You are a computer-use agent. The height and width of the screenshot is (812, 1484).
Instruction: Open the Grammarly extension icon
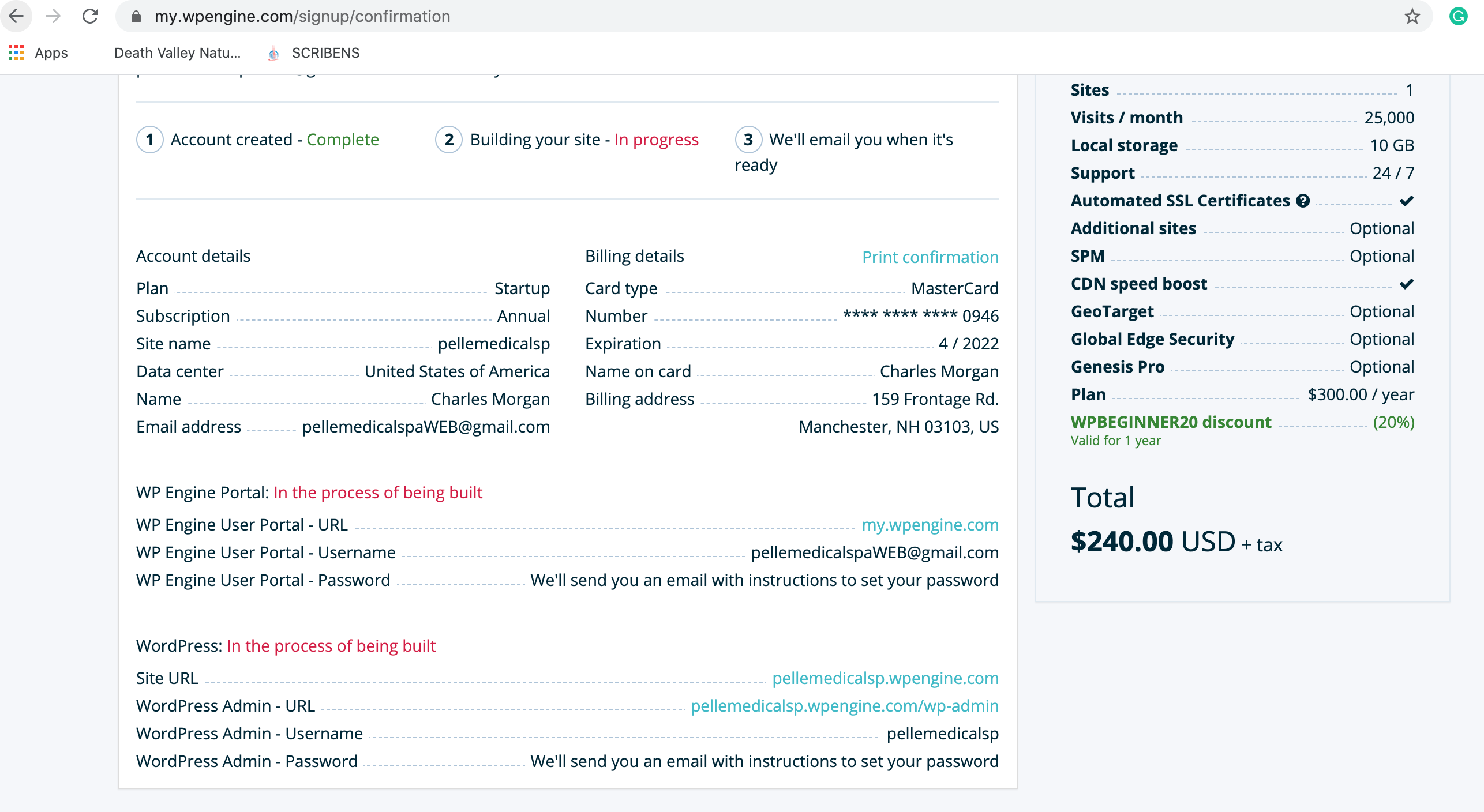pyautogui.click(x=1459, y=16)
